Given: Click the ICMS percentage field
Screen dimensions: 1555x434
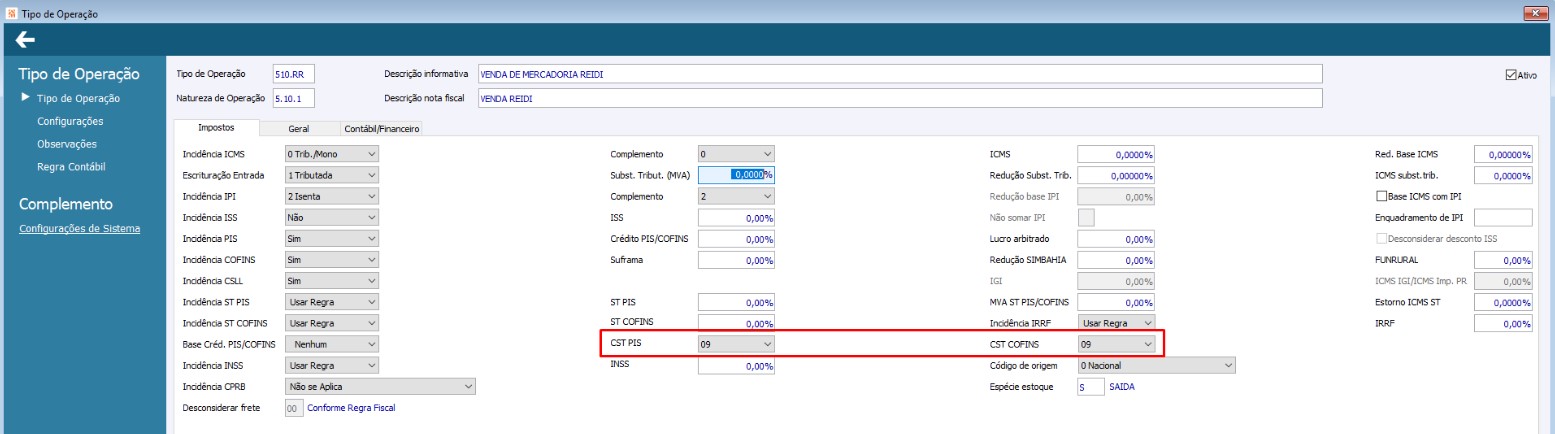Looking at the screenshot, I should point(1116,154).
